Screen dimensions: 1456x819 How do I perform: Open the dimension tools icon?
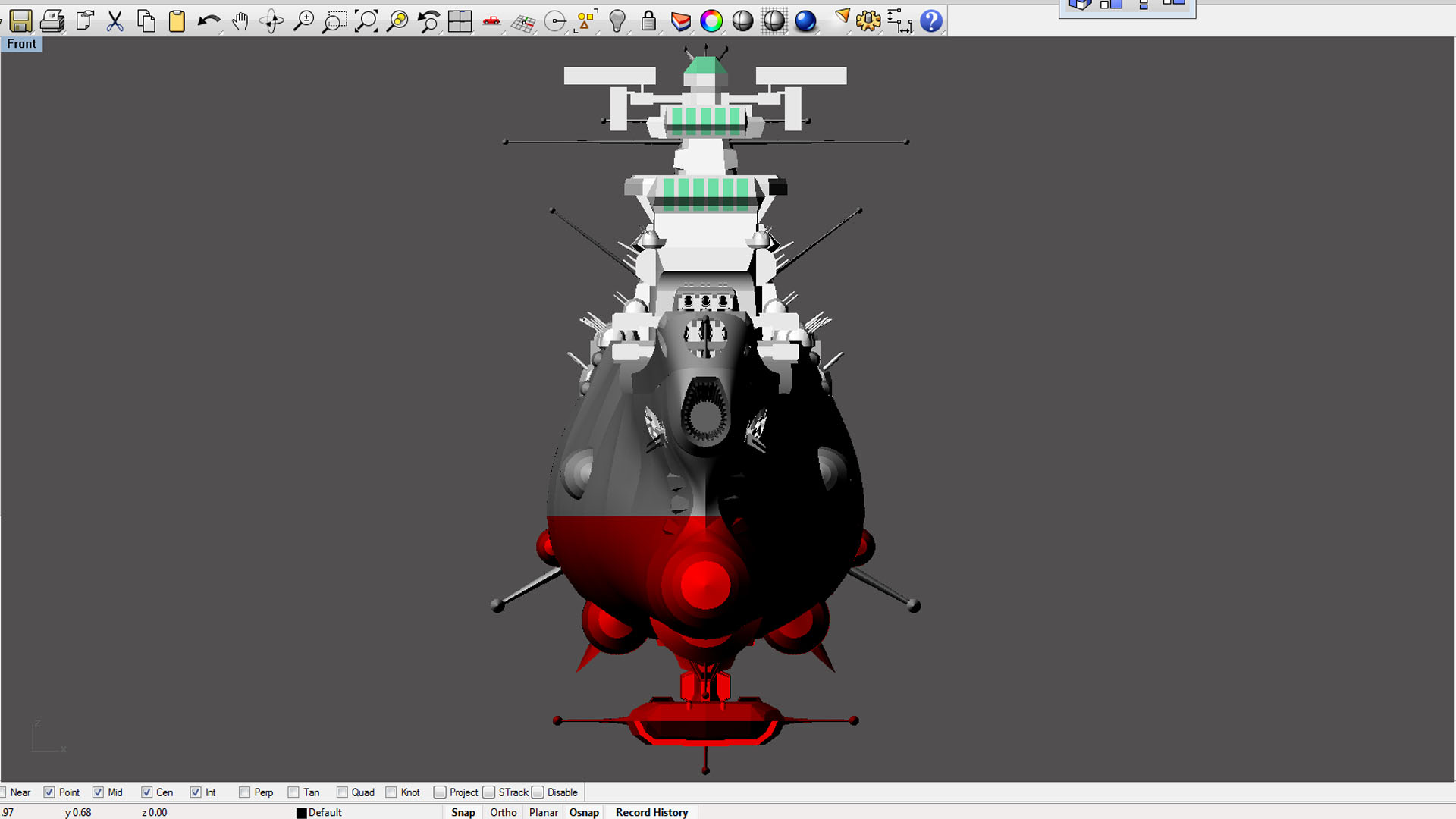[x=899, y=20]
